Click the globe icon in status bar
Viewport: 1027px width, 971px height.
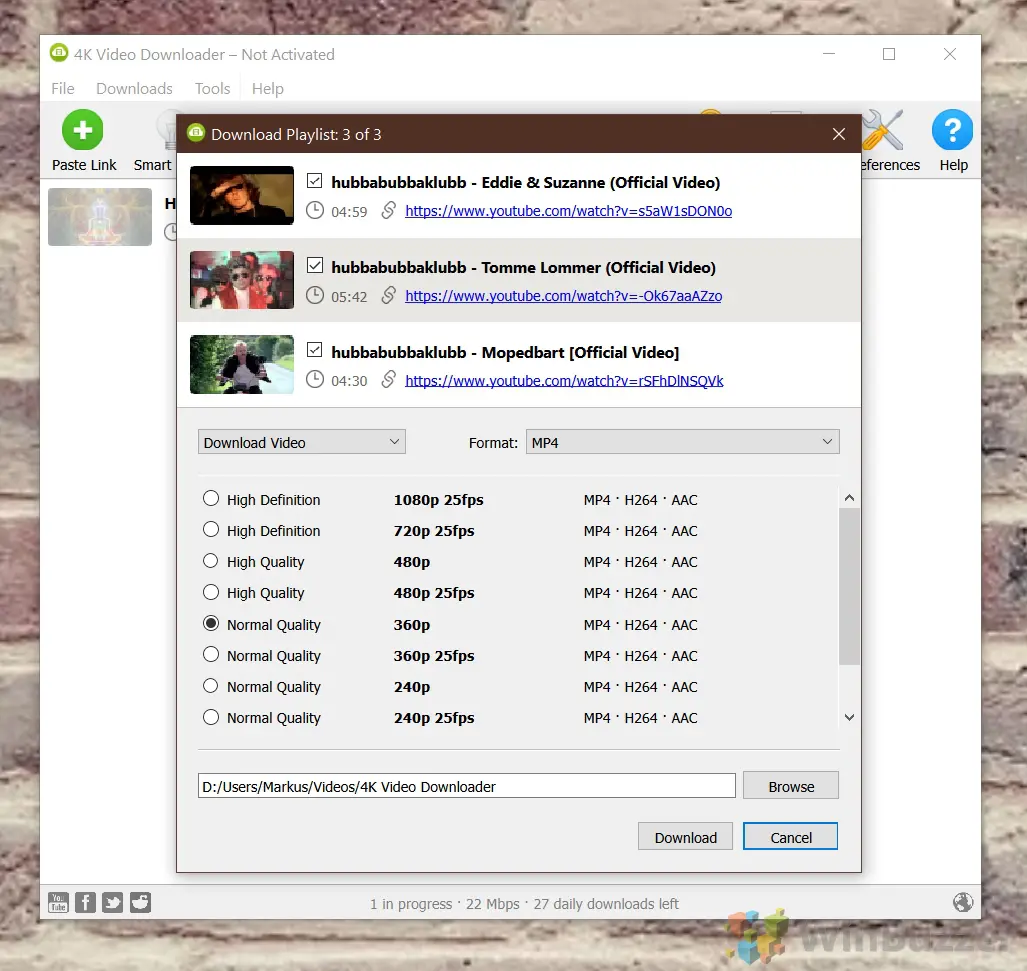[x=963, y=903]
